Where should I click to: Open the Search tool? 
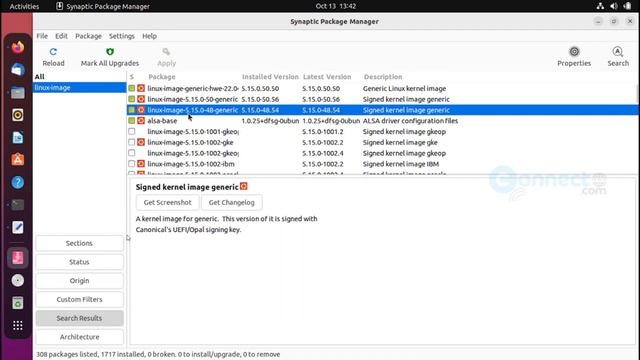coord(618,57)
